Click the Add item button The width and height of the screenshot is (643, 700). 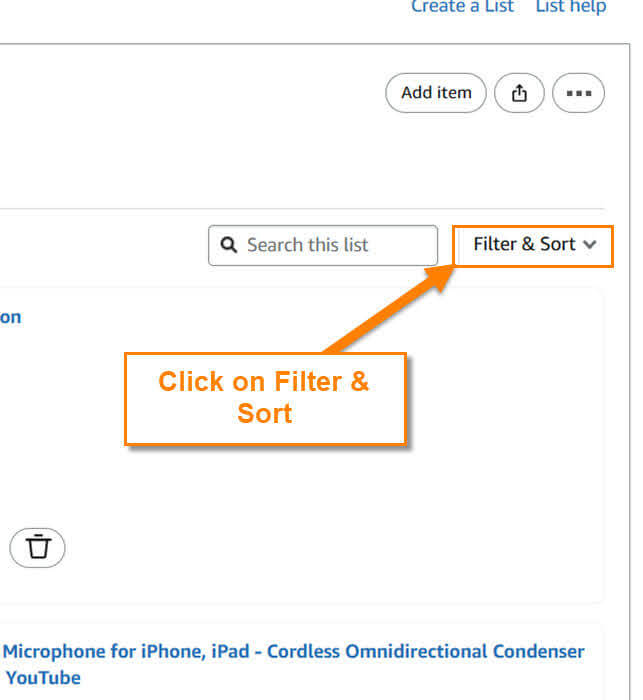tap(436, 93)
